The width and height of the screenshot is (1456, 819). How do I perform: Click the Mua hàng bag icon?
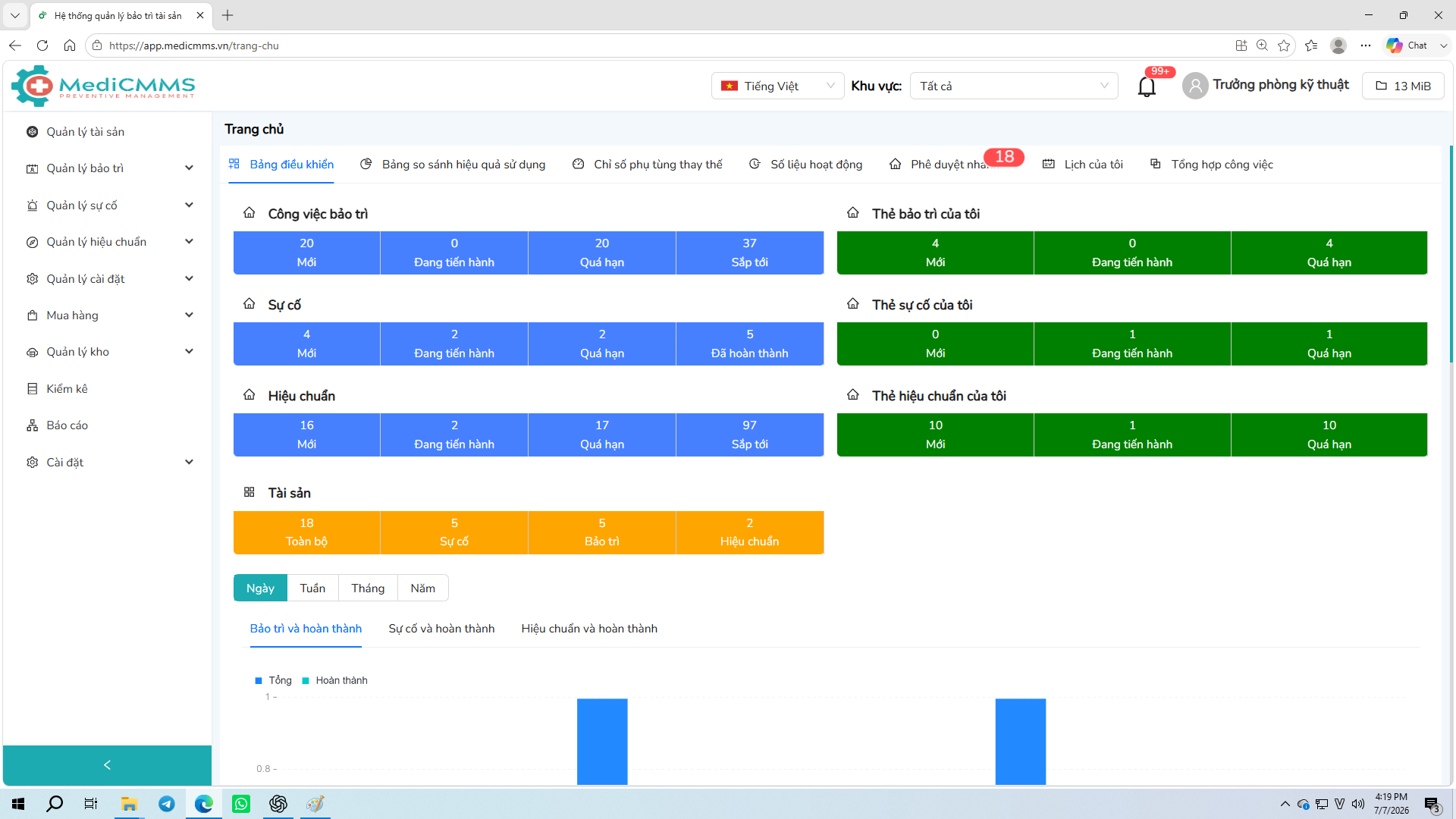pyautogui.click(x=32, y=315)
